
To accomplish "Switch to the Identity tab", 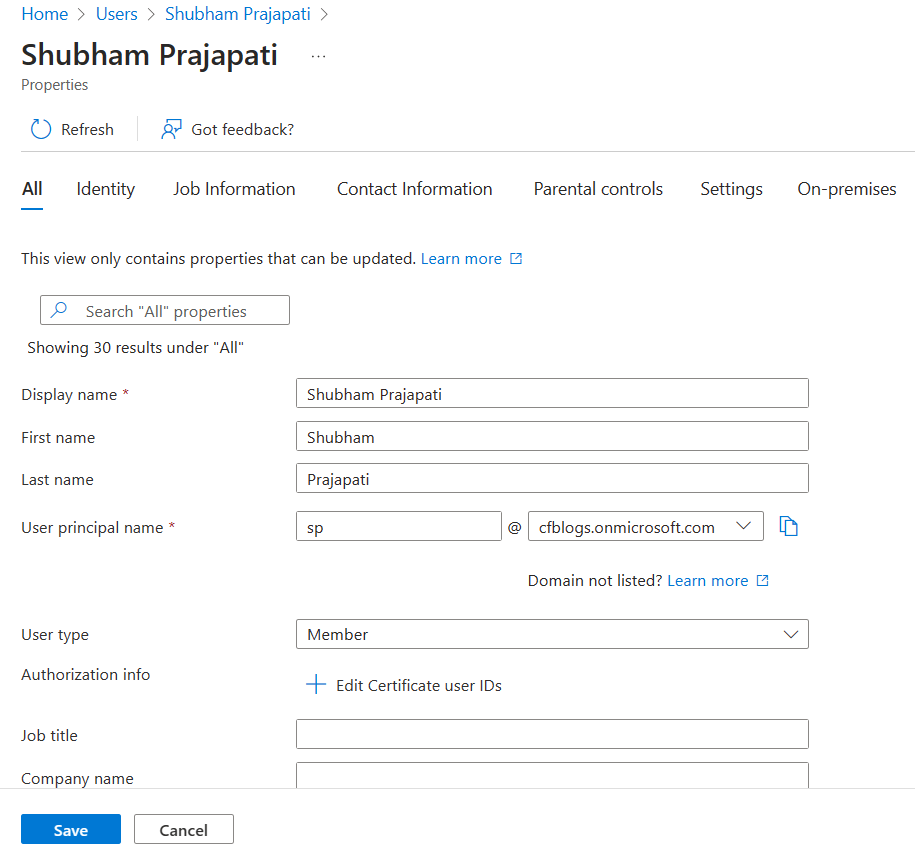I will pyautogui.click(x=106, y=189).
